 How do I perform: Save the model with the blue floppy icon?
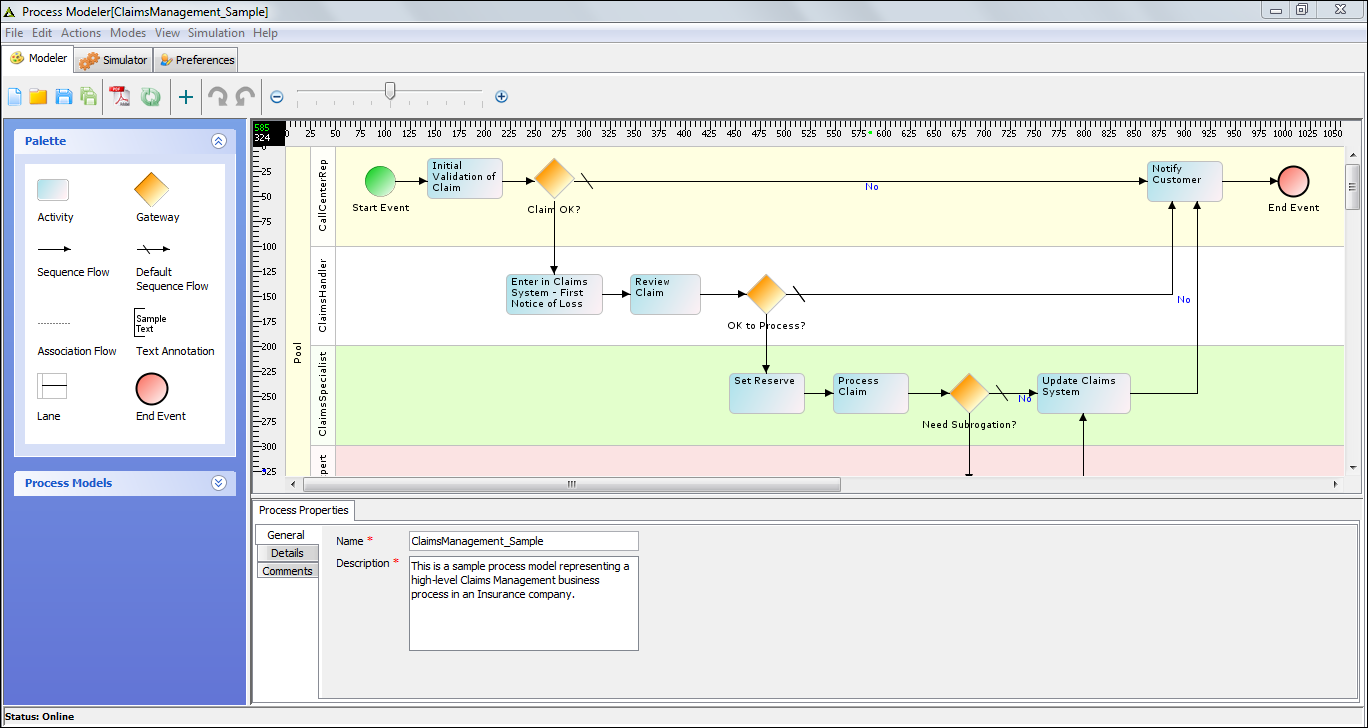coord(64,97)
